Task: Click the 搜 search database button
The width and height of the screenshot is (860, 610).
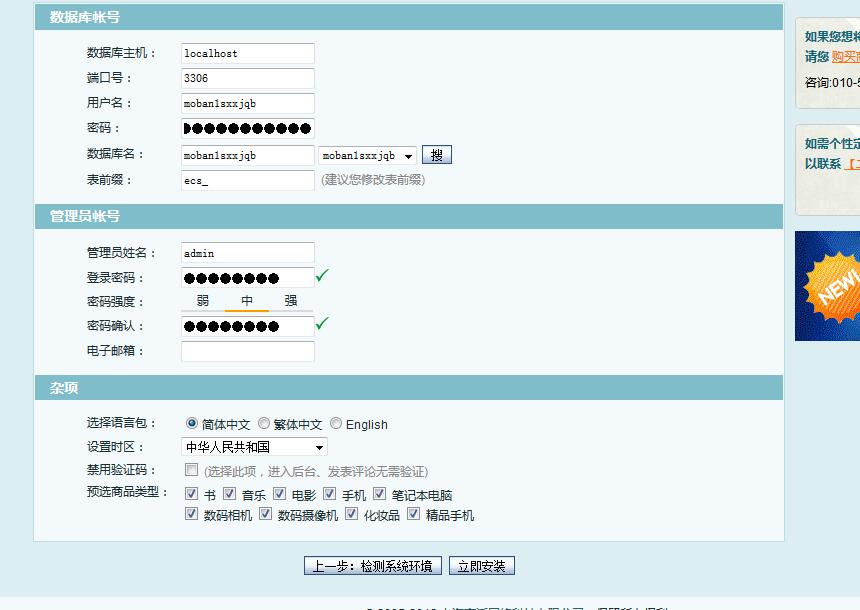Action: click(437, 155)
